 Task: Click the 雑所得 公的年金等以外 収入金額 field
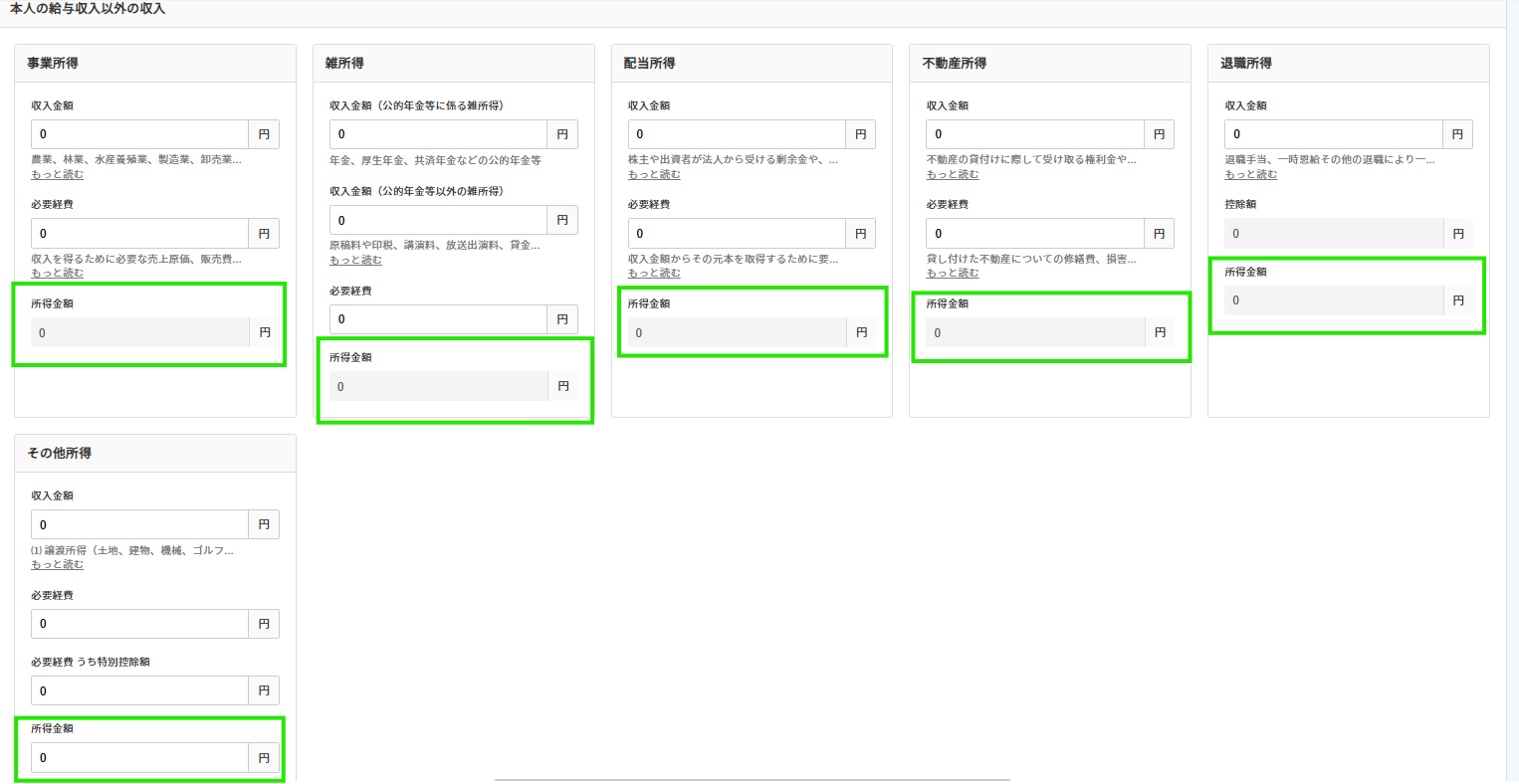tap(438, 220)
